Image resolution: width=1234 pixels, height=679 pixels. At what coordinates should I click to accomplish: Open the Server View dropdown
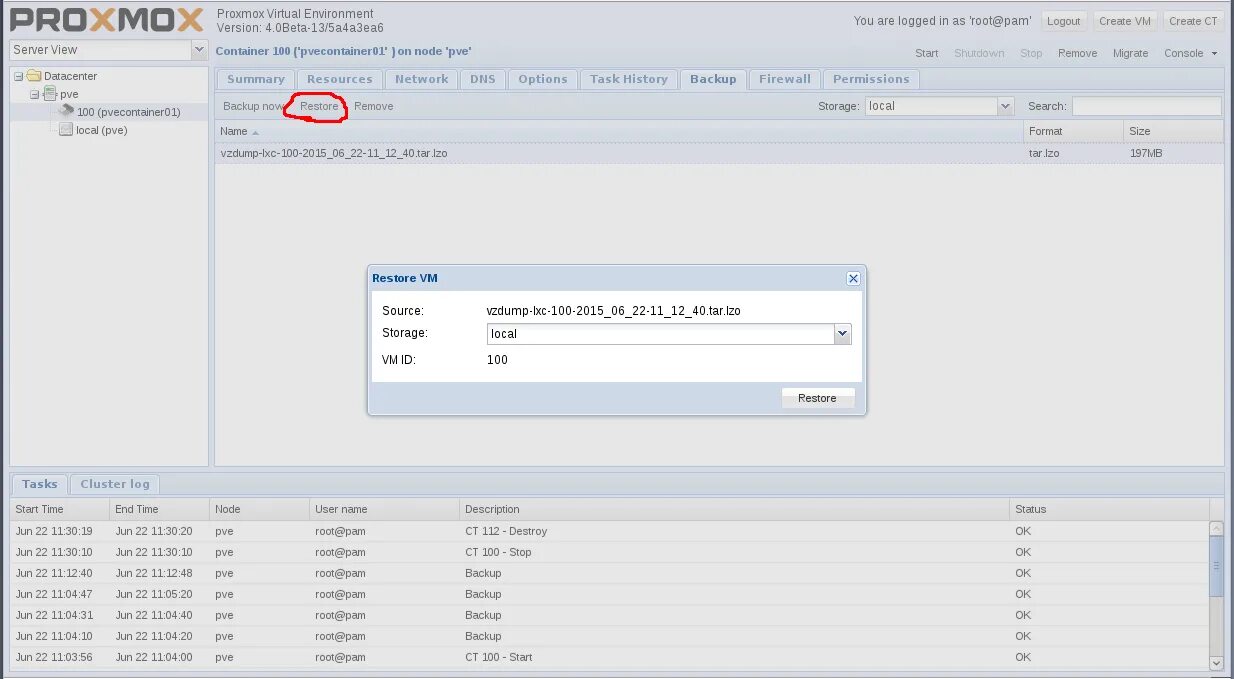tap(198, 50)
